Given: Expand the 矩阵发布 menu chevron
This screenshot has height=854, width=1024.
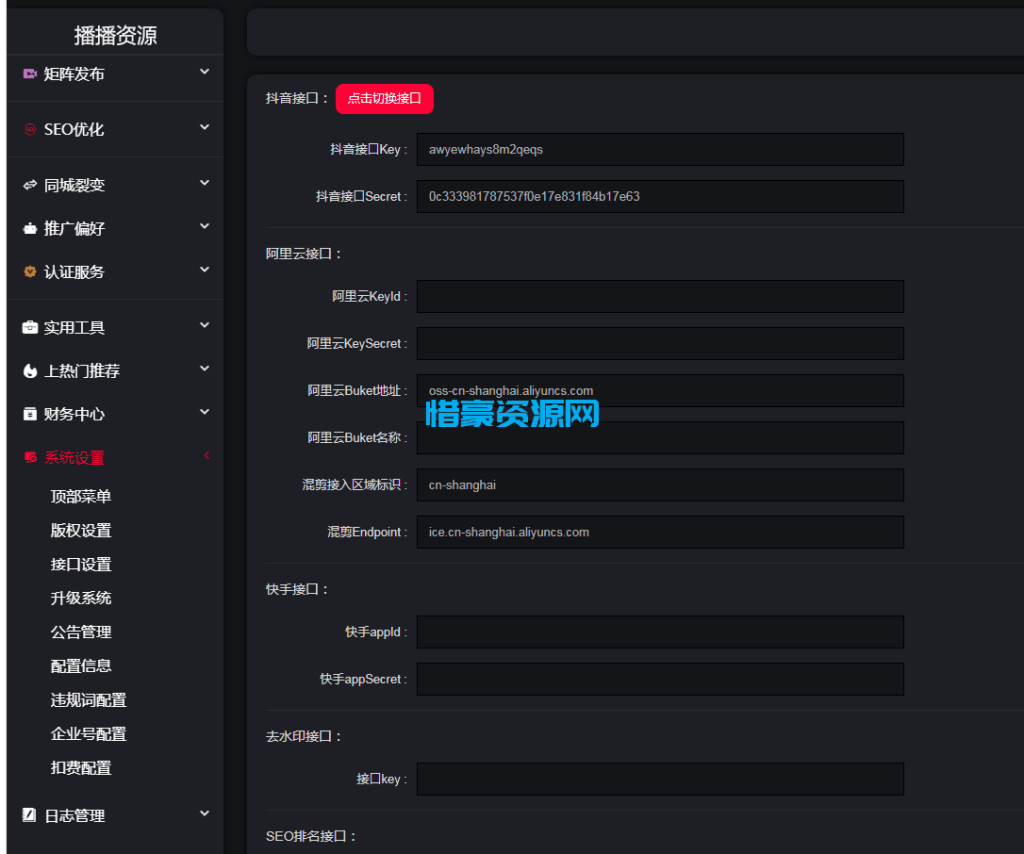Looking at the screenshot, I should click(x=204, y=74).
